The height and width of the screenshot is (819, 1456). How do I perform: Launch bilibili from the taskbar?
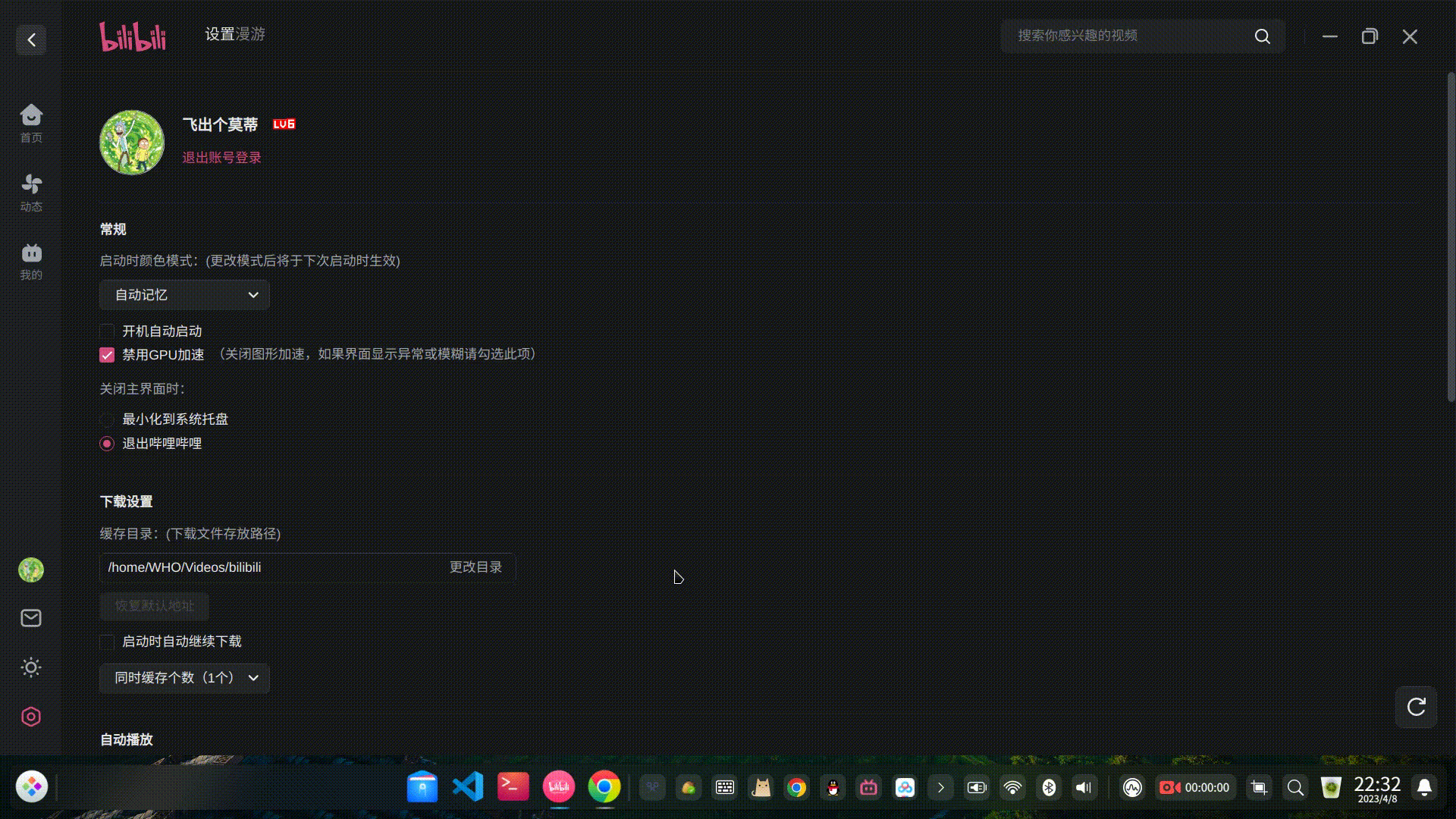coord(559,787)
